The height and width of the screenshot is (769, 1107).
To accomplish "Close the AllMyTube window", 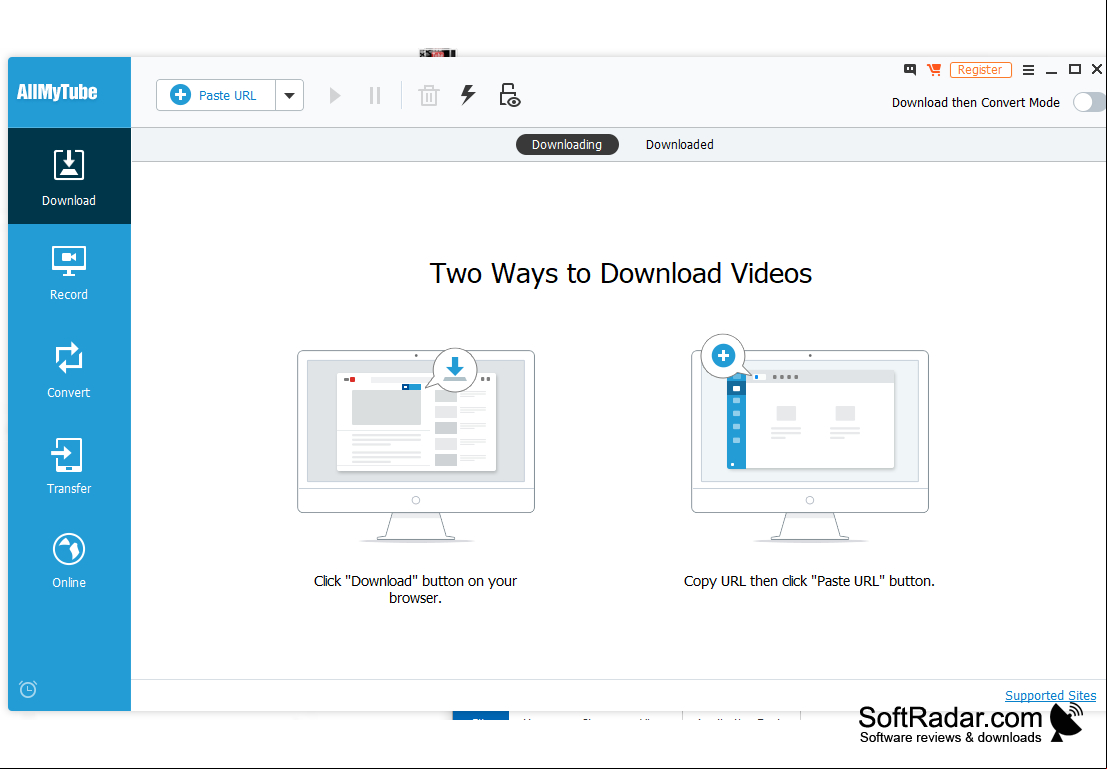I will click(x=1096, y=69).
